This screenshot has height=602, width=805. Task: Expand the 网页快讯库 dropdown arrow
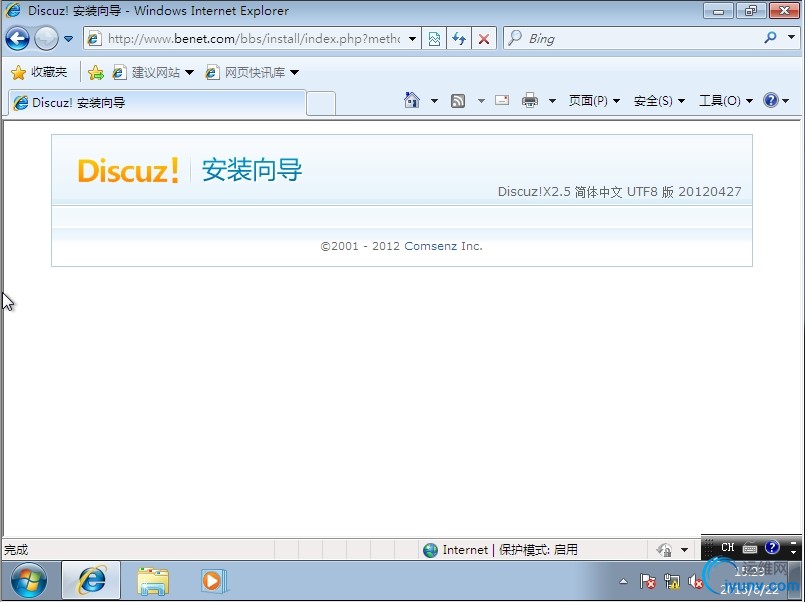point(295,72)
